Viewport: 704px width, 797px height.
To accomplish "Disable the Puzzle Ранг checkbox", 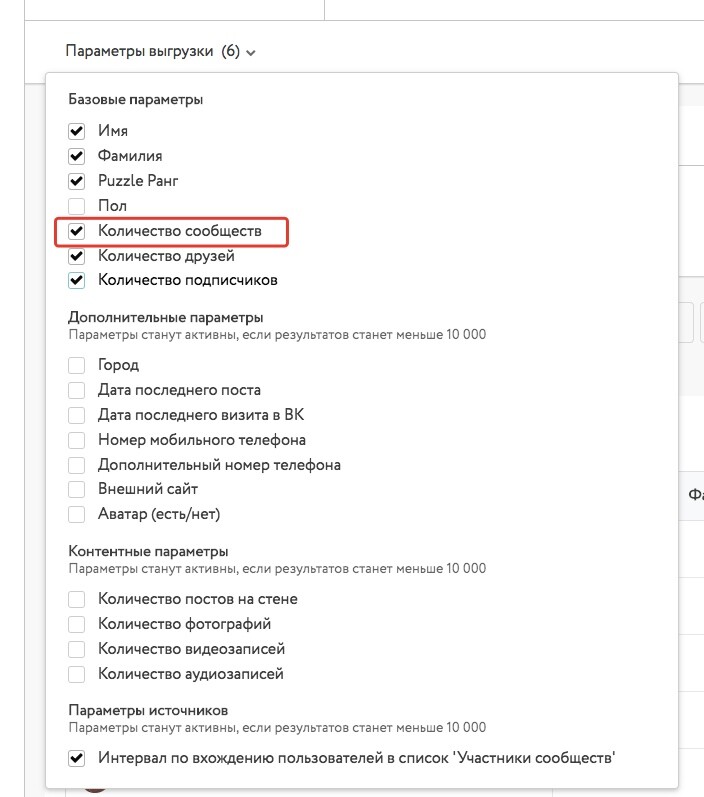I will click(x=77, y=181).
